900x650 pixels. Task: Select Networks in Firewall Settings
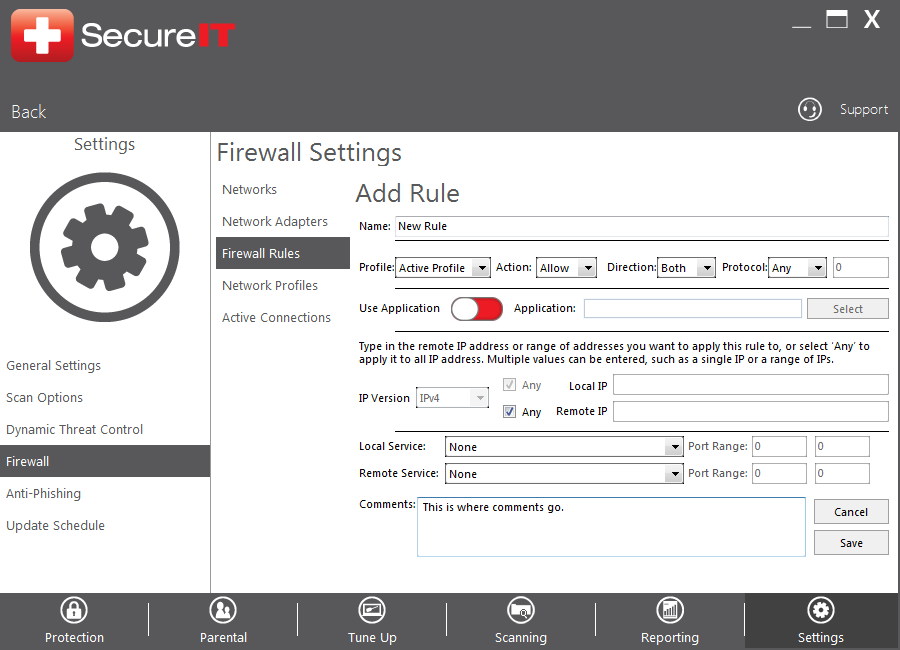coord(249,189)
